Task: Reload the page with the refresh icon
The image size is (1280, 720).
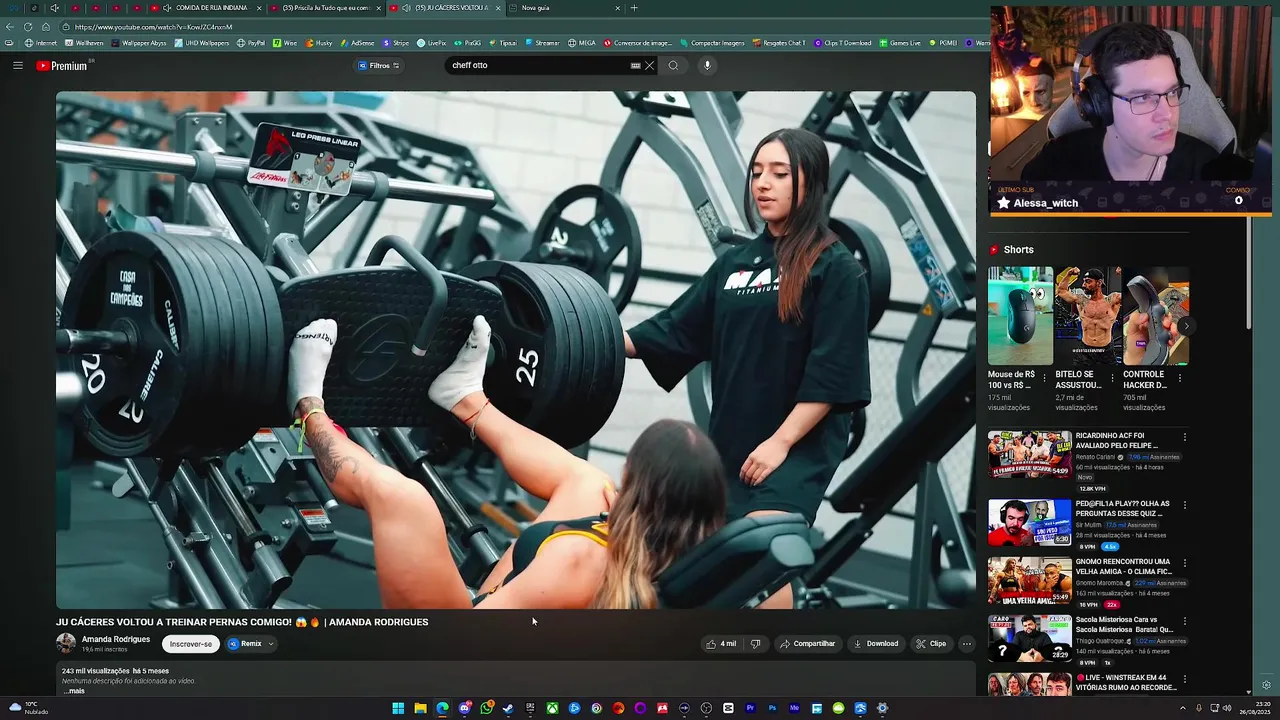Action: (x=28, y=27)
